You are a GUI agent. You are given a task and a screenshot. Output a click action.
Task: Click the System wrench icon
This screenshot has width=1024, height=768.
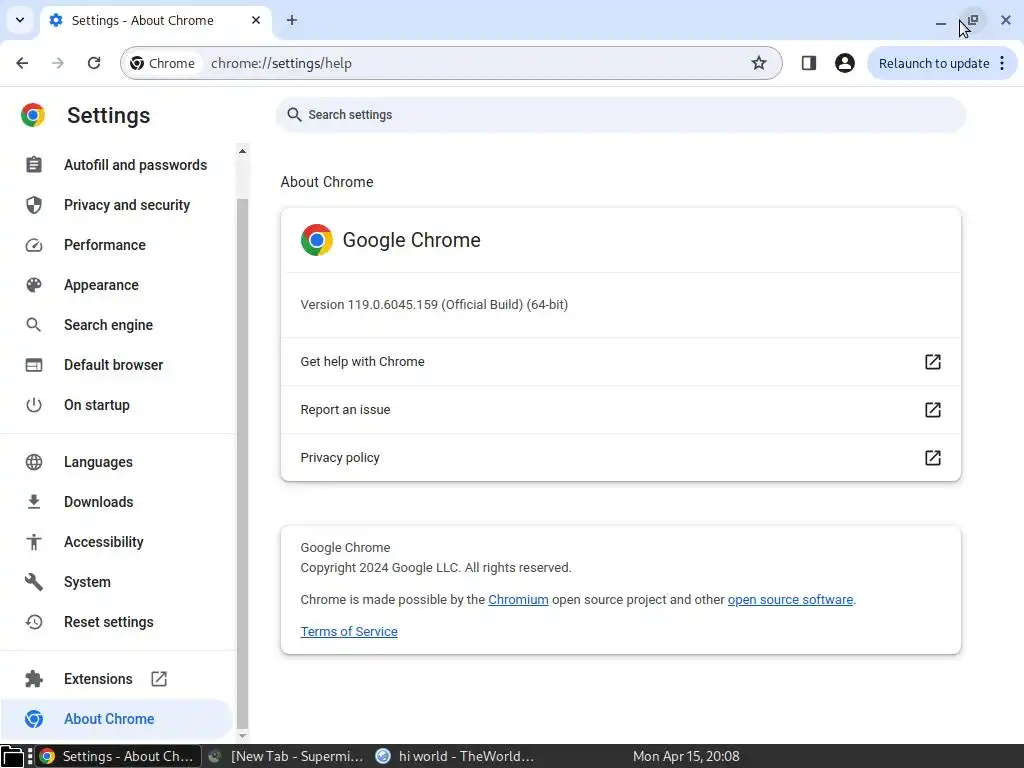34,582
